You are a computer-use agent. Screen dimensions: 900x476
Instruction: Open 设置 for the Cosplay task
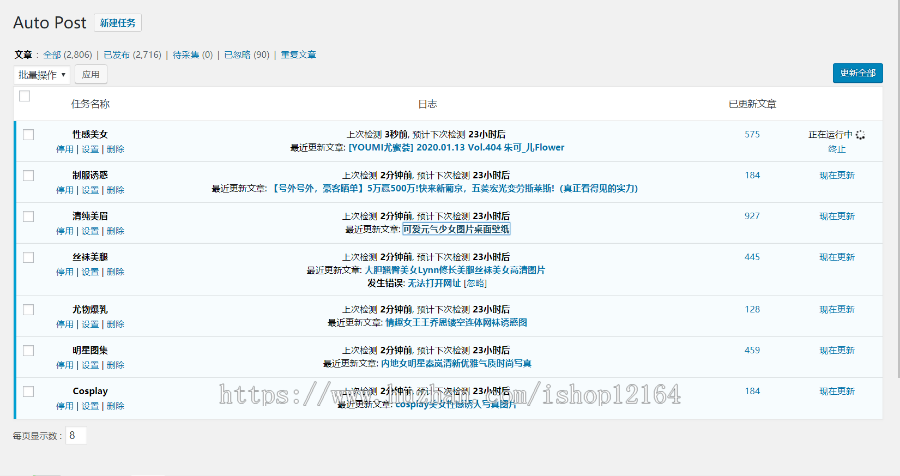tap(90, 405)
